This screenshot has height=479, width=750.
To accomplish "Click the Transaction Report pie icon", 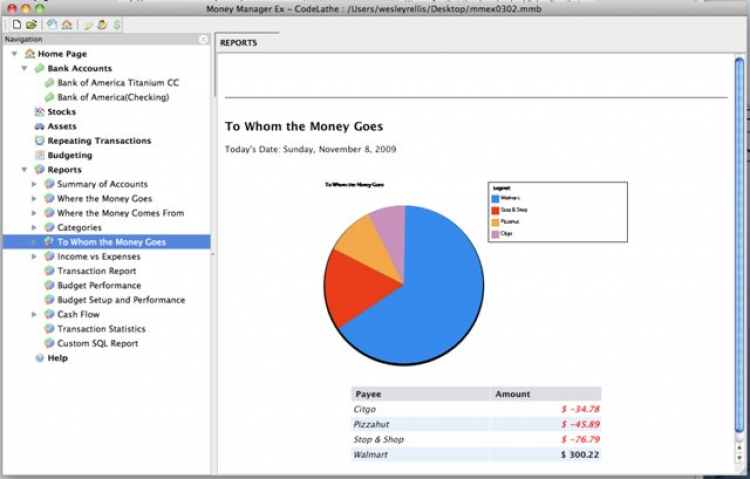I will [49, 271].
